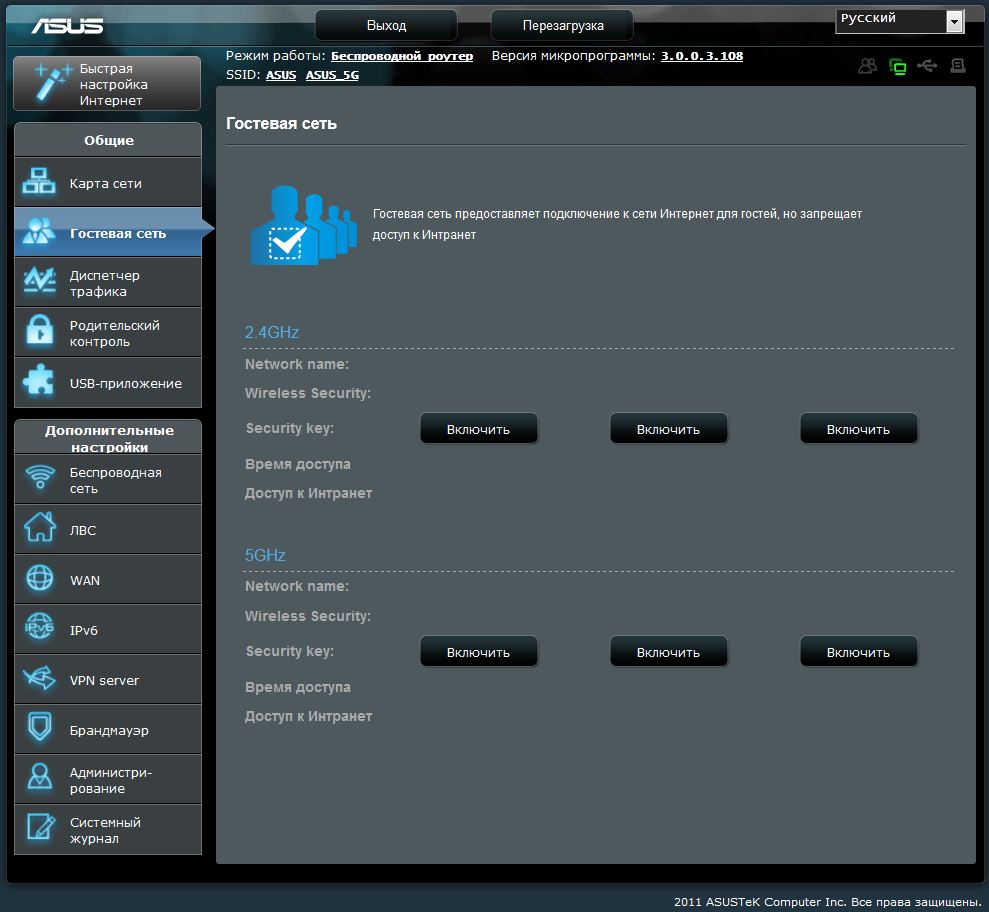This screenshot has height=912, width=989.
Task: Open VPN server settings
Action: (108, 679)
